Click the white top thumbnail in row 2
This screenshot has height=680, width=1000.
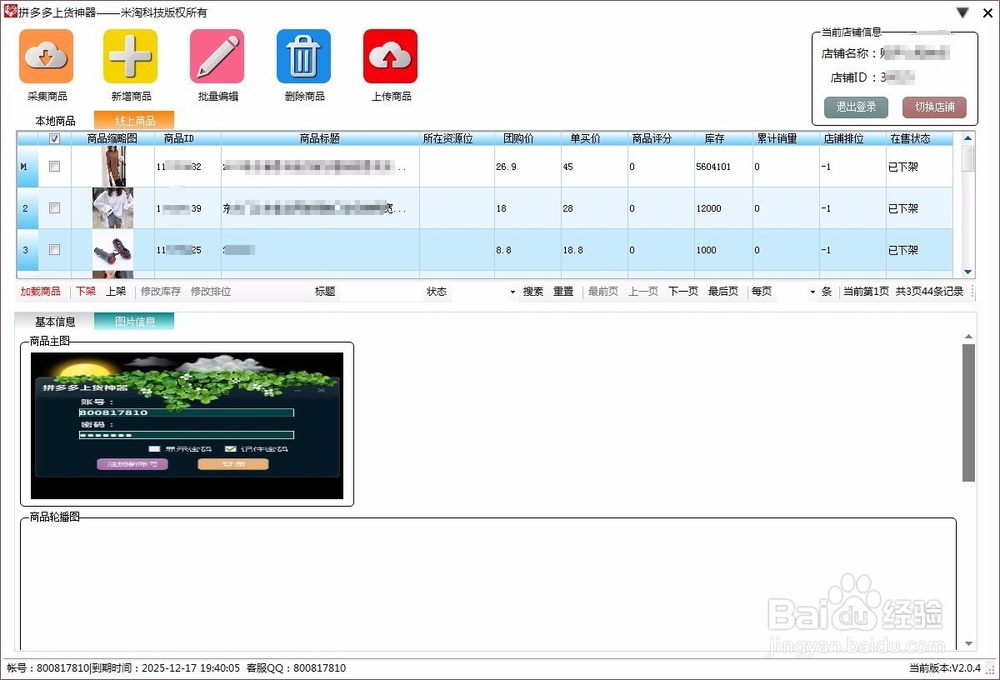[113, 208]
